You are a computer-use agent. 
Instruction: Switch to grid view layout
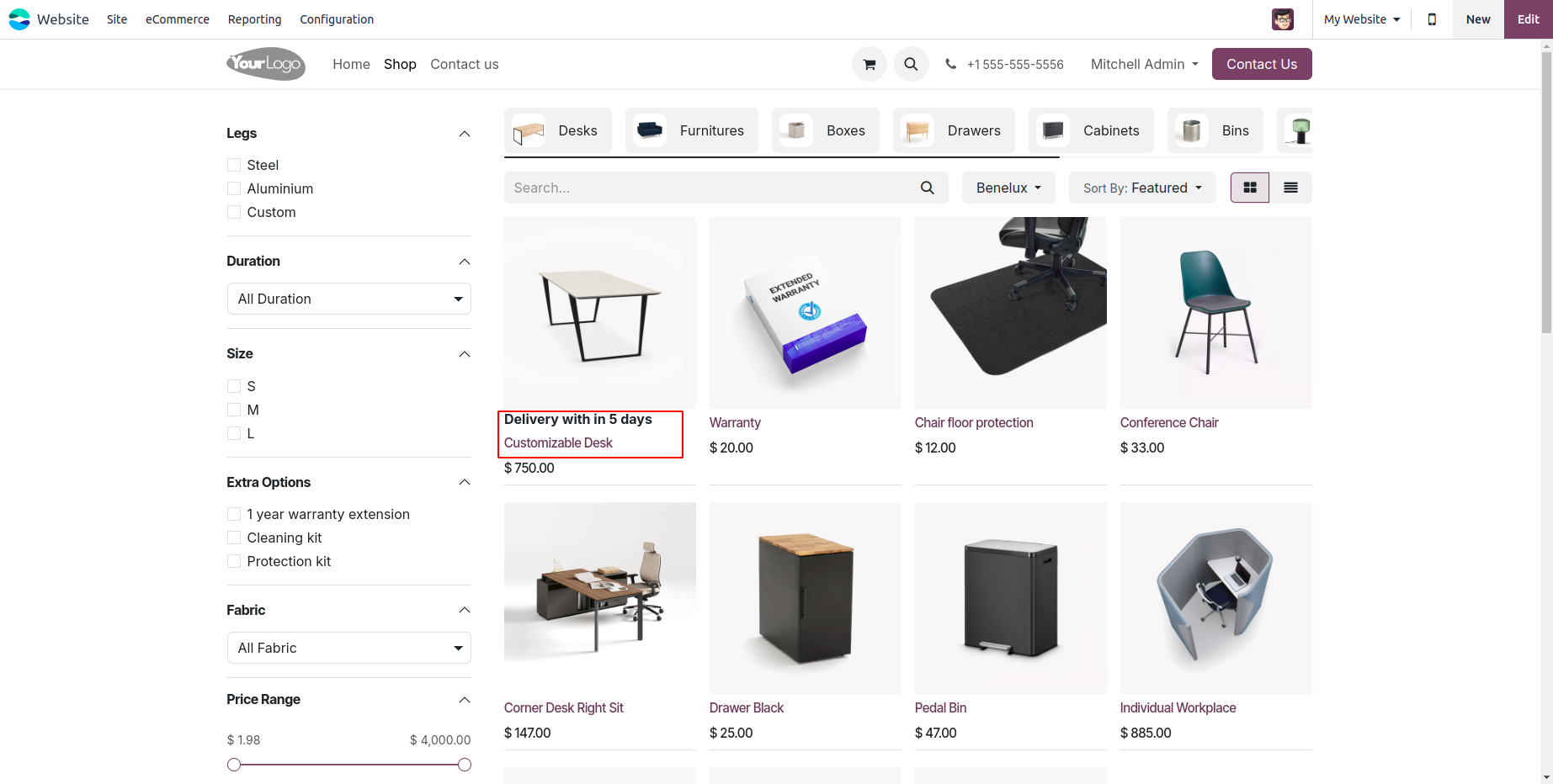click(1250, 188)
